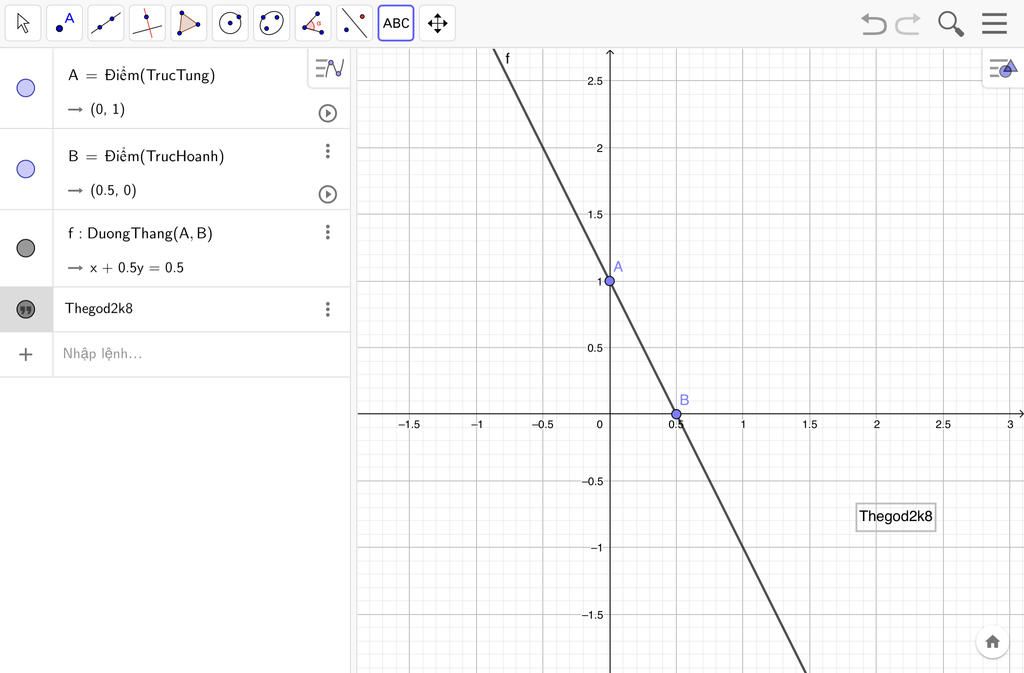Select the A = Điểm(TrucTung) definition
The height and width of the screenshot is (673, 1024).
tap(141, 75)
